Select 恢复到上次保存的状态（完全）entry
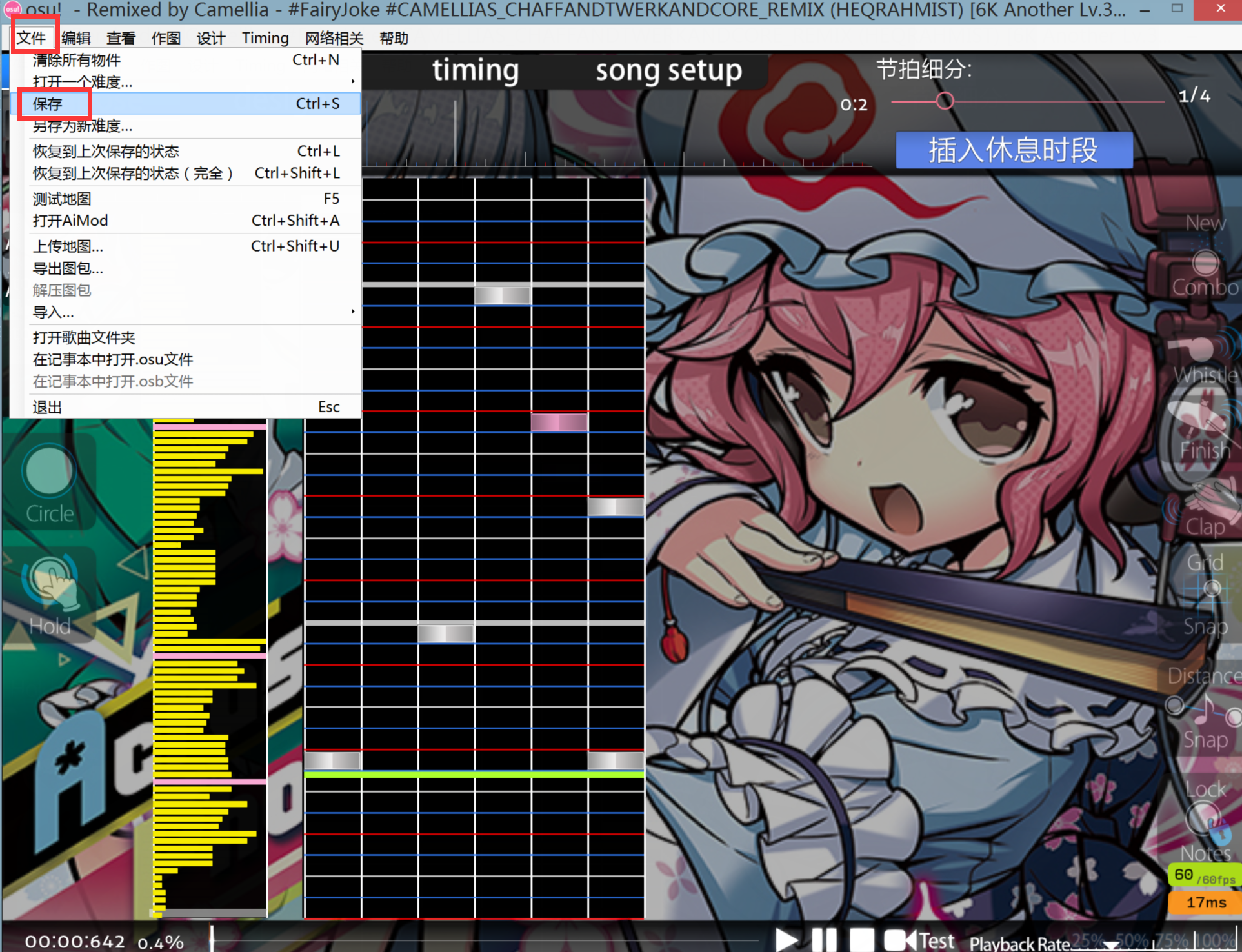Screen dimensions: 1242x952 186,174
